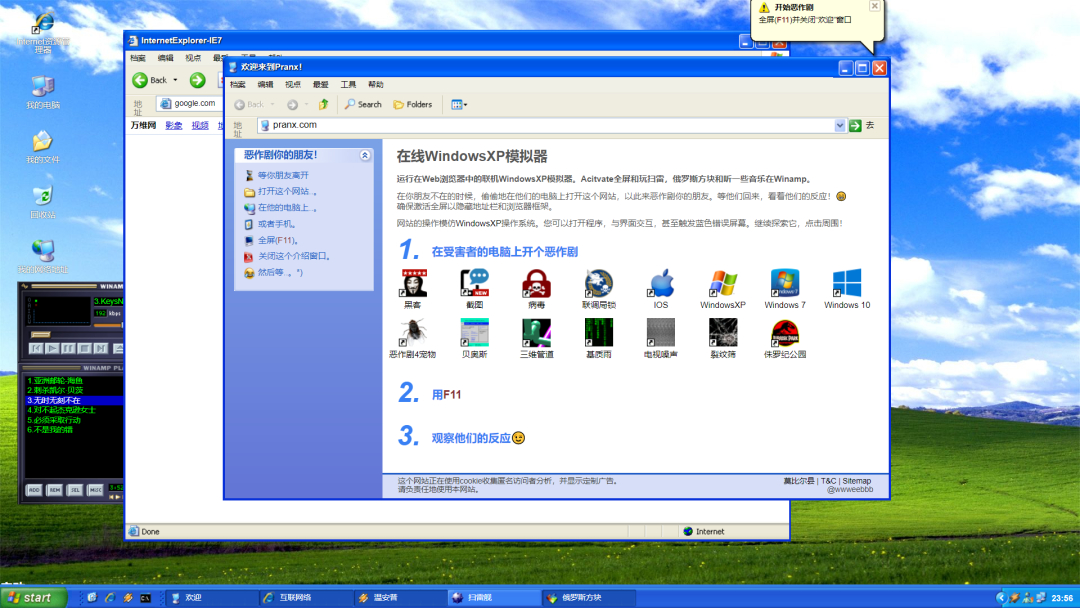Click the T&C footer link
The height and width of the screenshot is (608, 1080).
click(829, 481)
